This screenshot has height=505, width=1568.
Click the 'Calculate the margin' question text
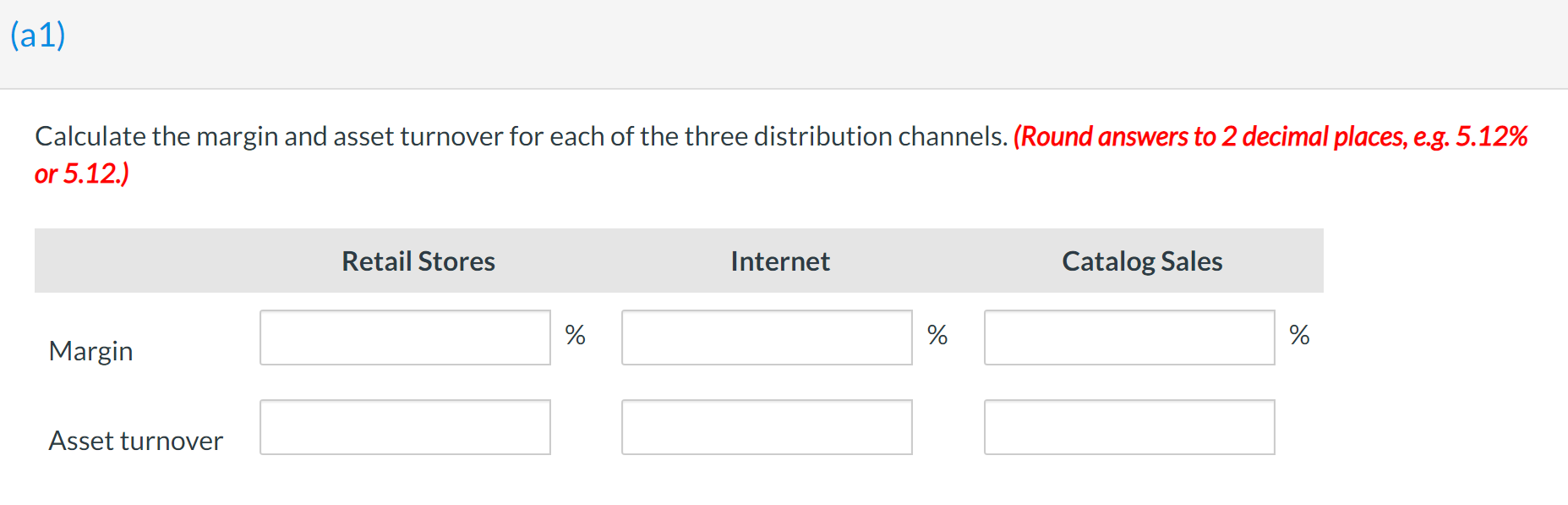[522, 137]
